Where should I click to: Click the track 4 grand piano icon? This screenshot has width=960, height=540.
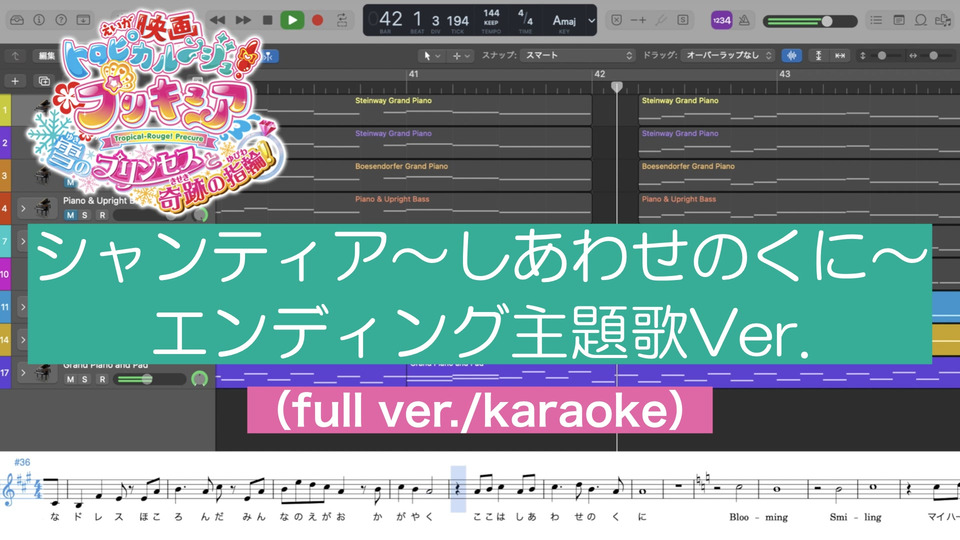pos(43,208)
